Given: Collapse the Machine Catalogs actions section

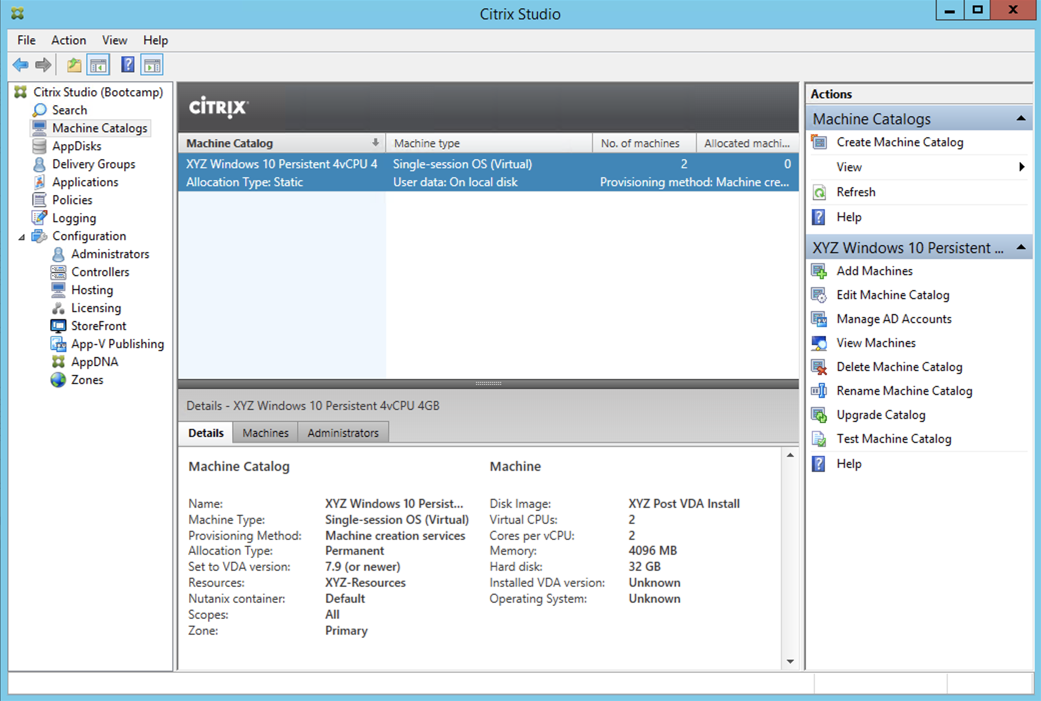Looking at the screenshot, I should 1021,119.
